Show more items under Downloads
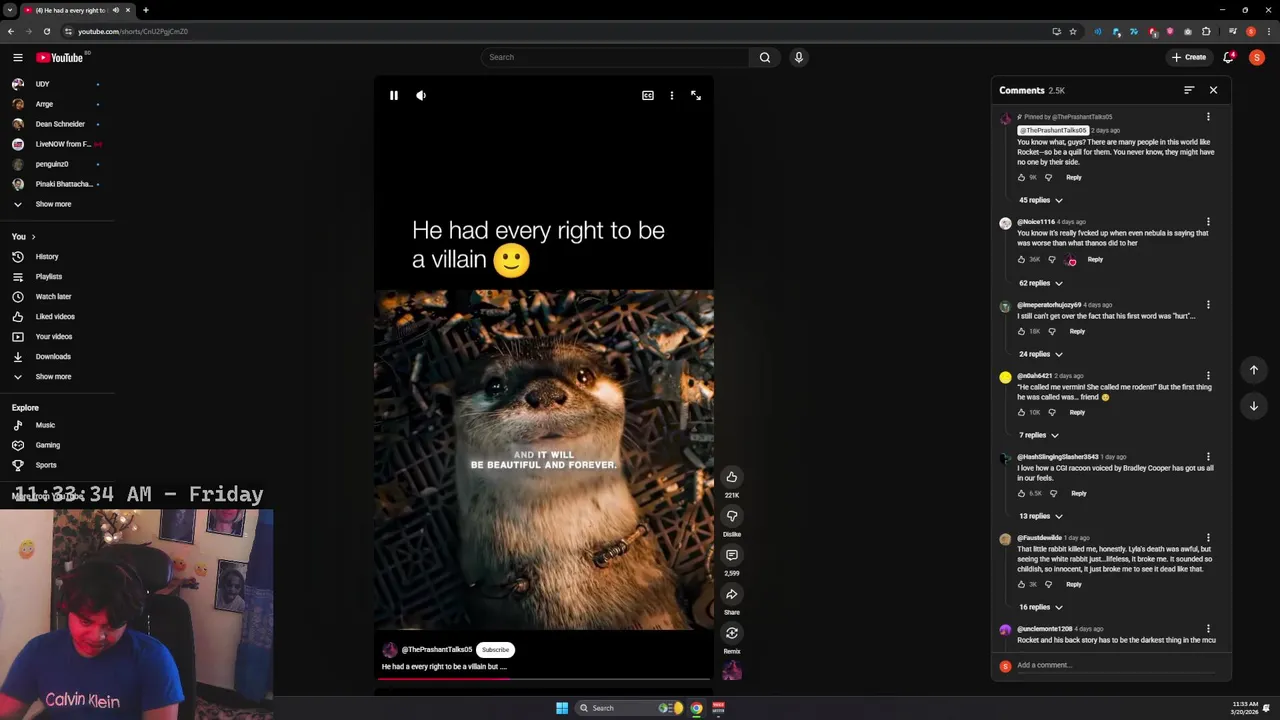Screen dimensions: 1280x720 click(55, 377)
